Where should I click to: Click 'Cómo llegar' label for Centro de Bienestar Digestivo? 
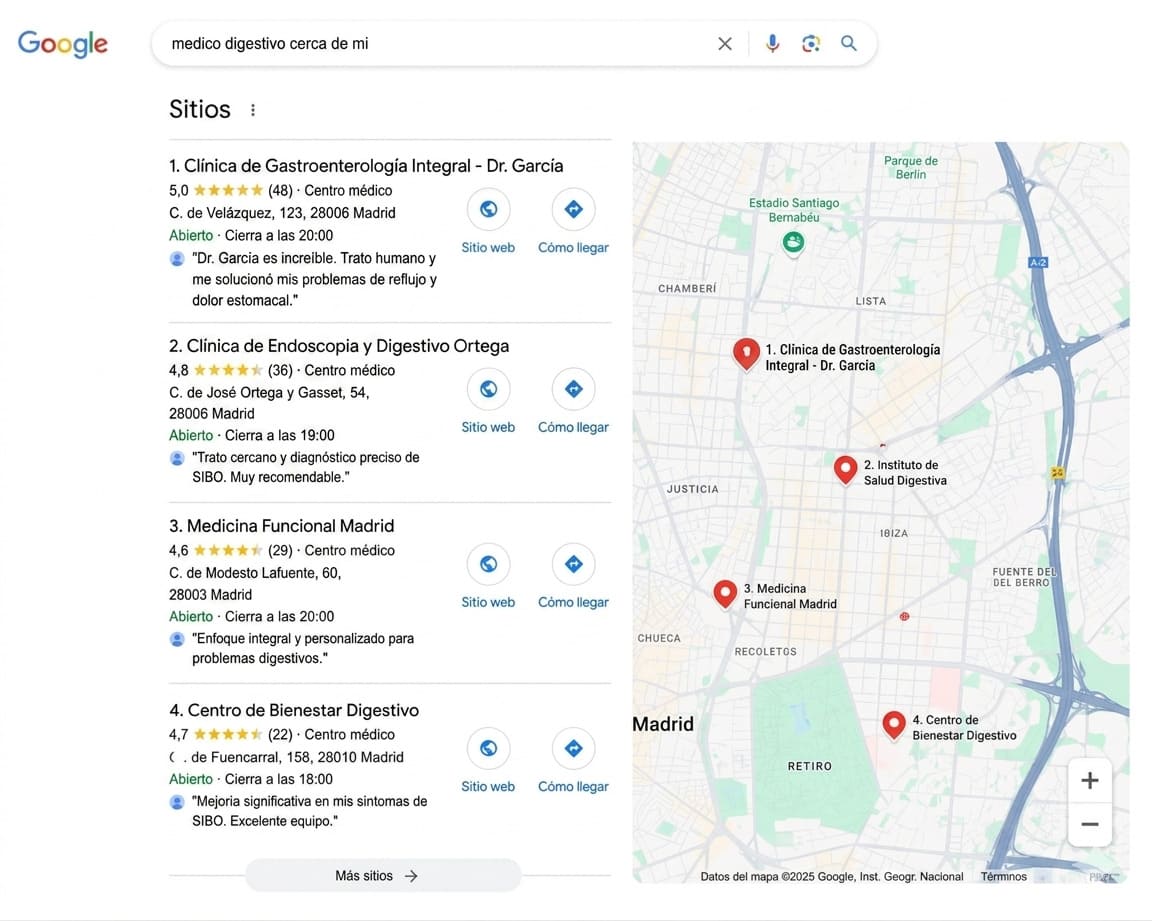[x=573, y=787]
